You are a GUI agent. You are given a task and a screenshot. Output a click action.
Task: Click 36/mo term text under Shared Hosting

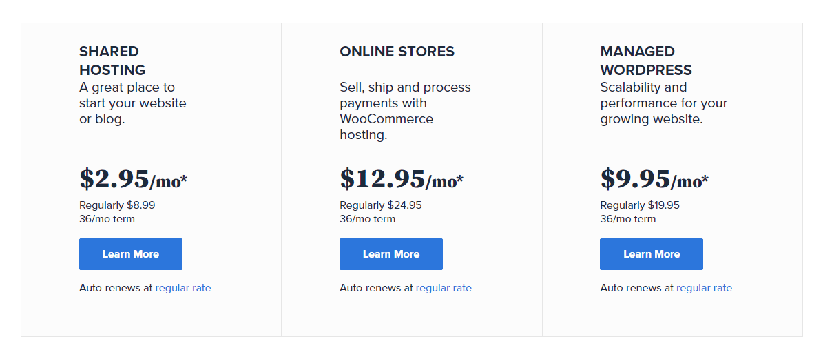click(x=107, y=219)
